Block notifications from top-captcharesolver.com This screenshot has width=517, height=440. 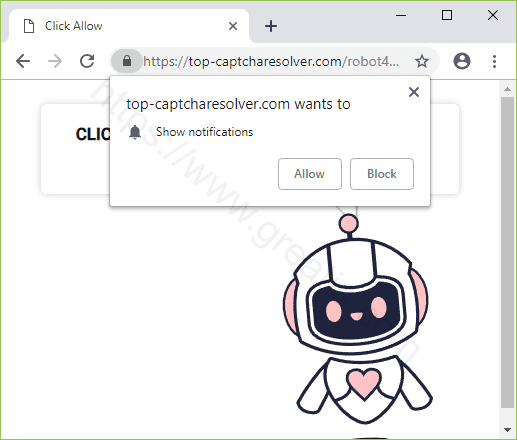(x=382, y=174)
